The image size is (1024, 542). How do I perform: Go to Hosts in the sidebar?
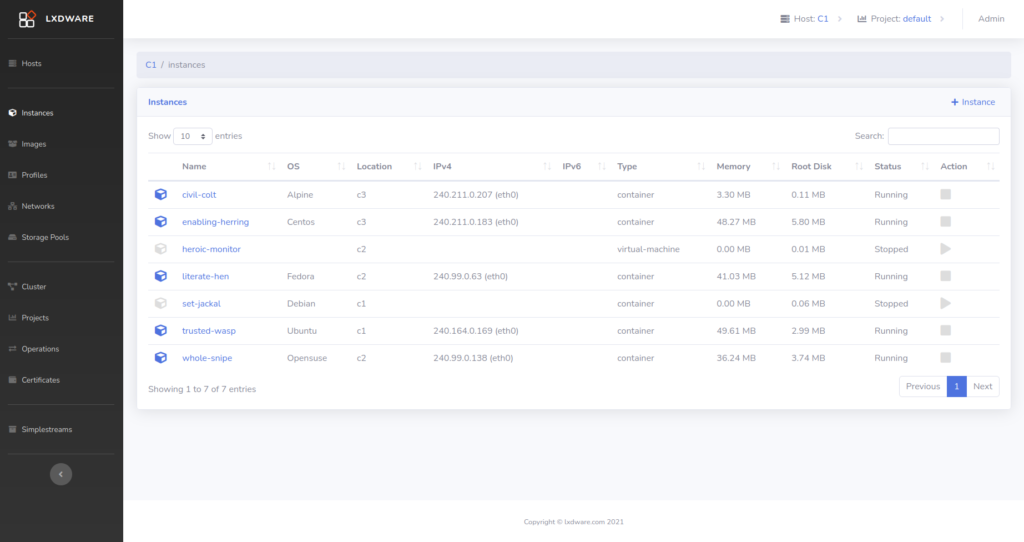pyautogui.click(x=31, y=63)
